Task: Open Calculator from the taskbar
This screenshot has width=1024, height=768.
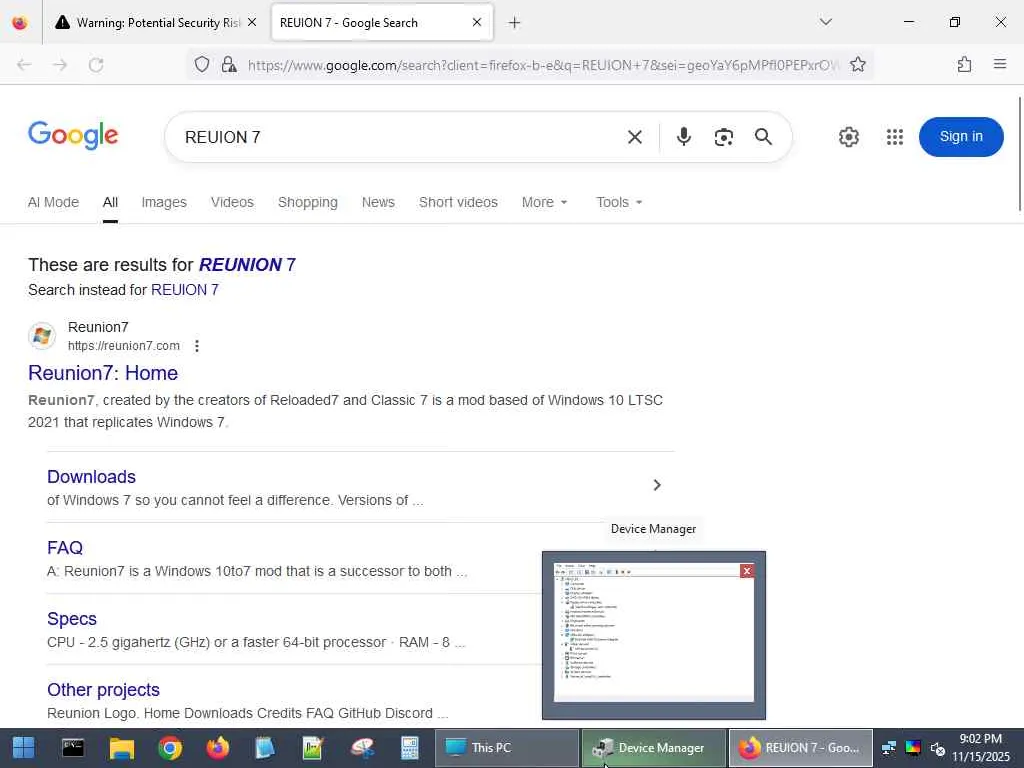Action: pos(409,748)
